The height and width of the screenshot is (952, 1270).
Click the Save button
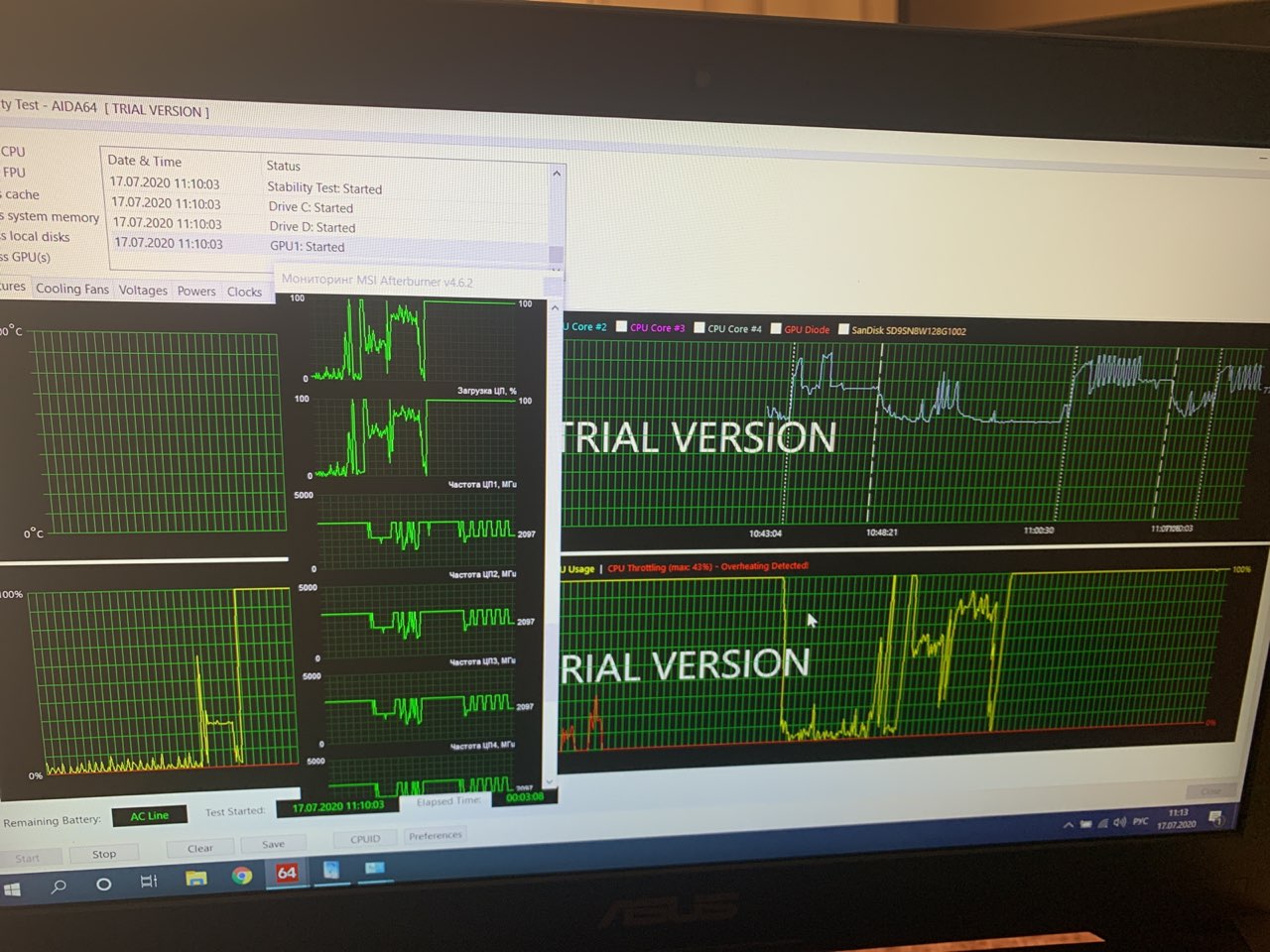pos(273,844)
